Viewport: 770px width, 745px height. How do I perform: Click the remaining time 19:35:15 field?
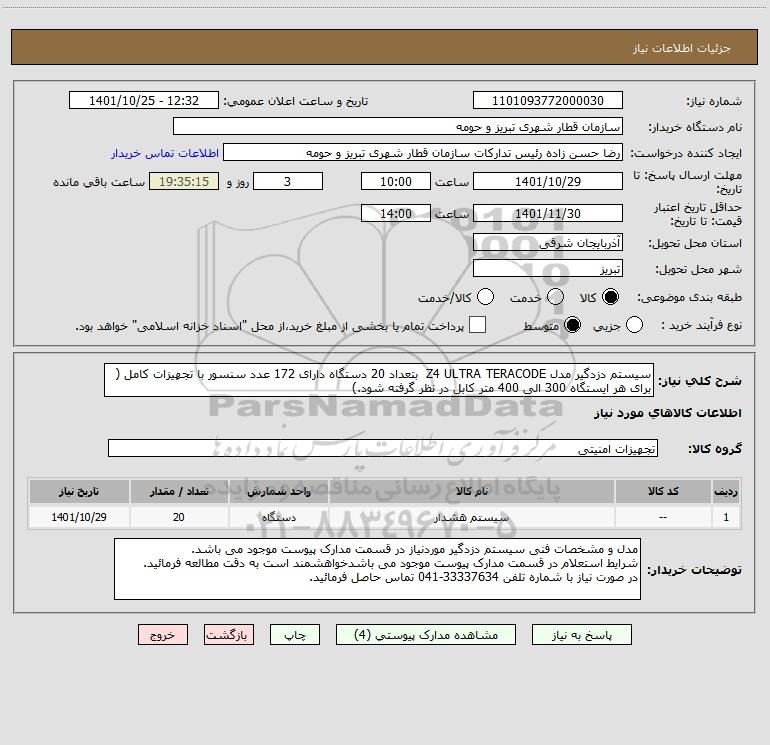tap(184, 181)
